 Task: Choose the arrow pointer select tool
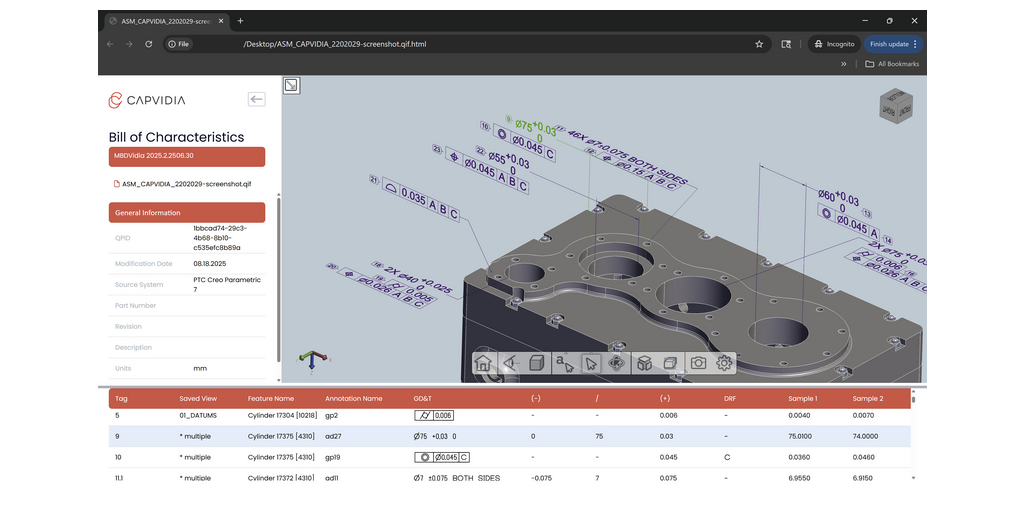coord(591,363)
